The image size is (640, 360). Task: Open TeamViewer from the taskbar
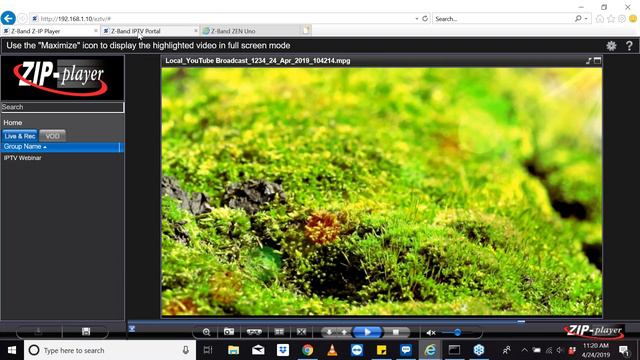(x=357, y=350)
